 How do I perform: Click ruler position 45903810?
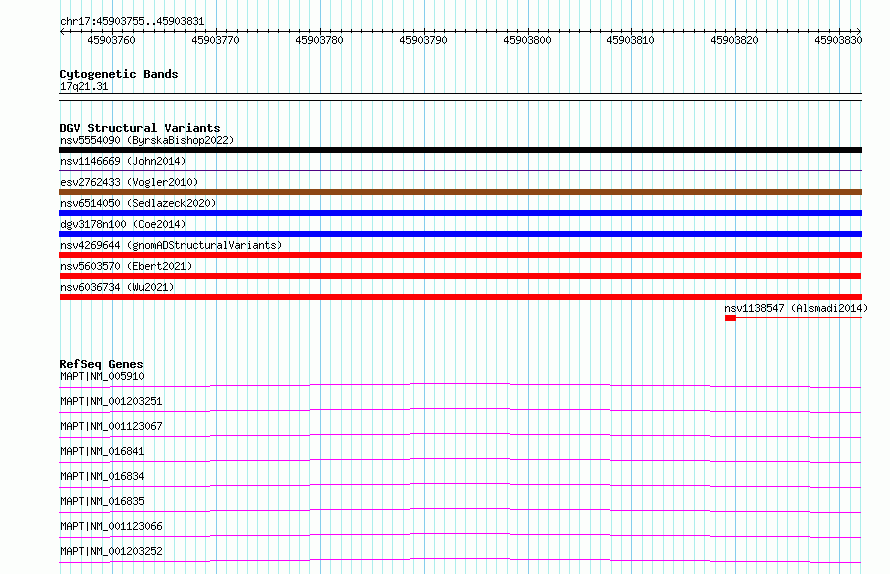pos(631,40)
